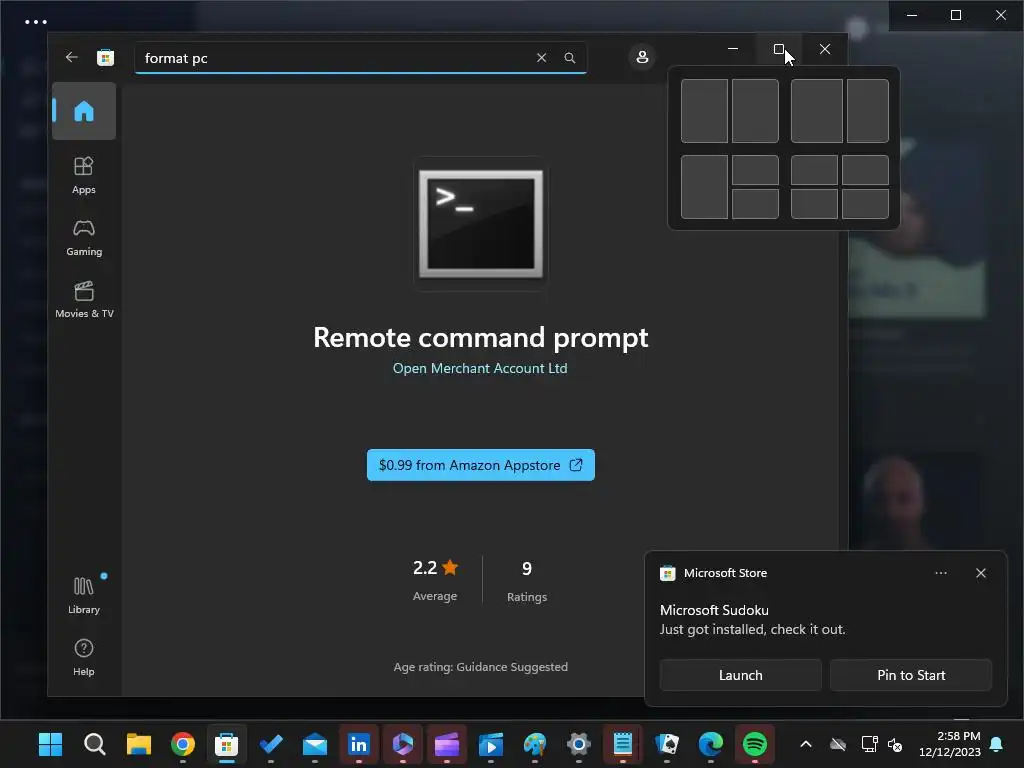Open Open Merchant Account Ltd publisher link
Viewport: 1024px width, 768px height.
pyautogui.click(x=480, y=368)
